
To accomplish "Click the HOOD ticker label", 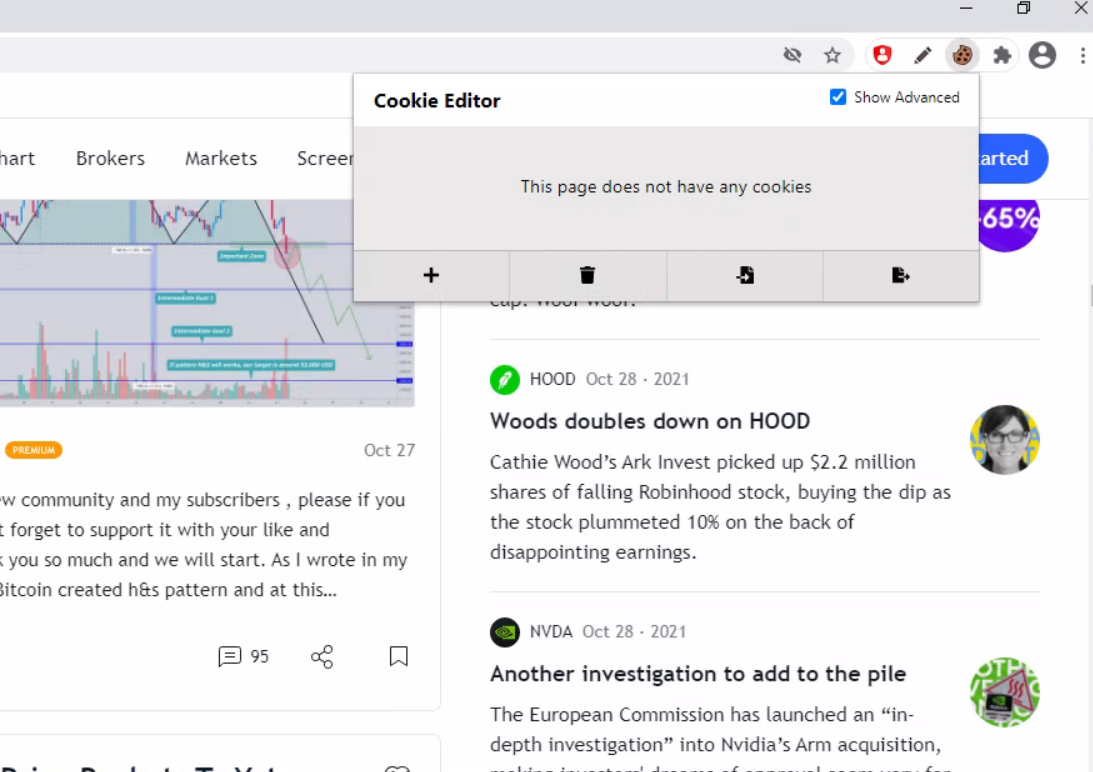I will [552, 379].
